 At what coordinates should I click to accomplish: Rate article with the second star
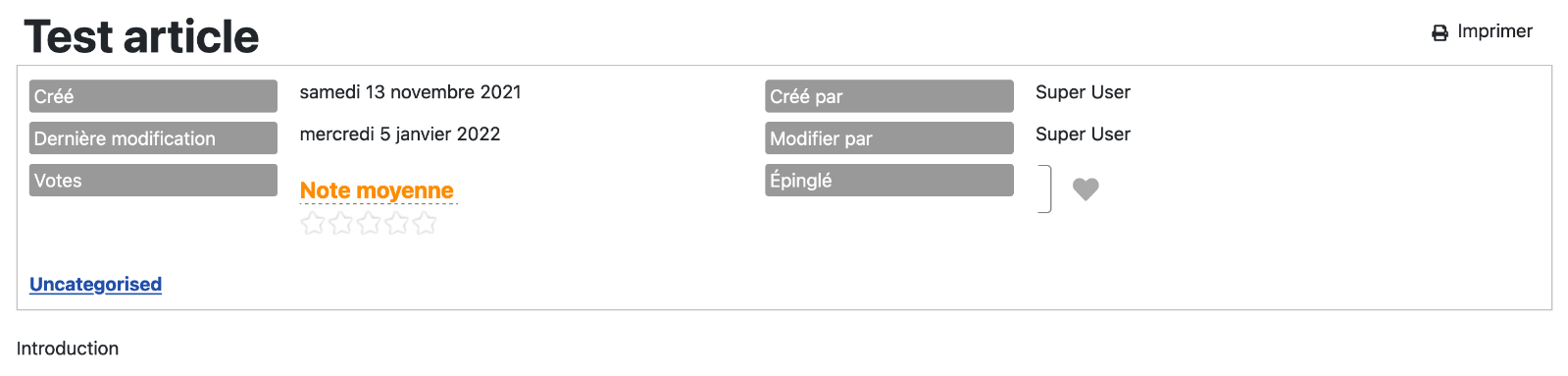tap(341, 224)
